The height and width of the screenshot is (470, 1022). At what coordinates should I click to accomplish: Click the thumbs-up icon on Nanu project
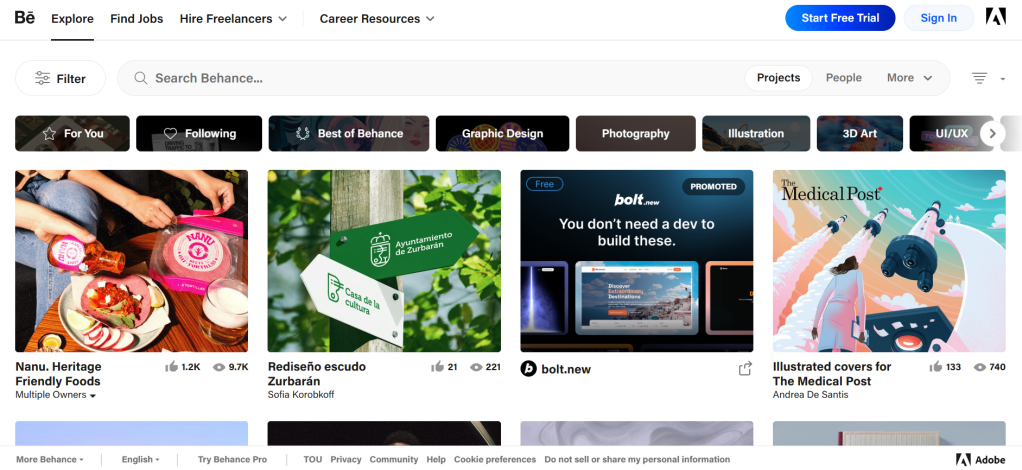tap(171, 367)
